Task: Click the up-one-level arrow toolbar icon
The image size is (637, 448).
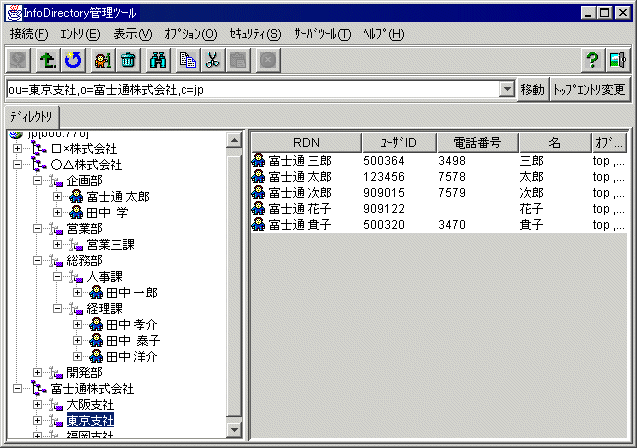Action: pos(48,61)
